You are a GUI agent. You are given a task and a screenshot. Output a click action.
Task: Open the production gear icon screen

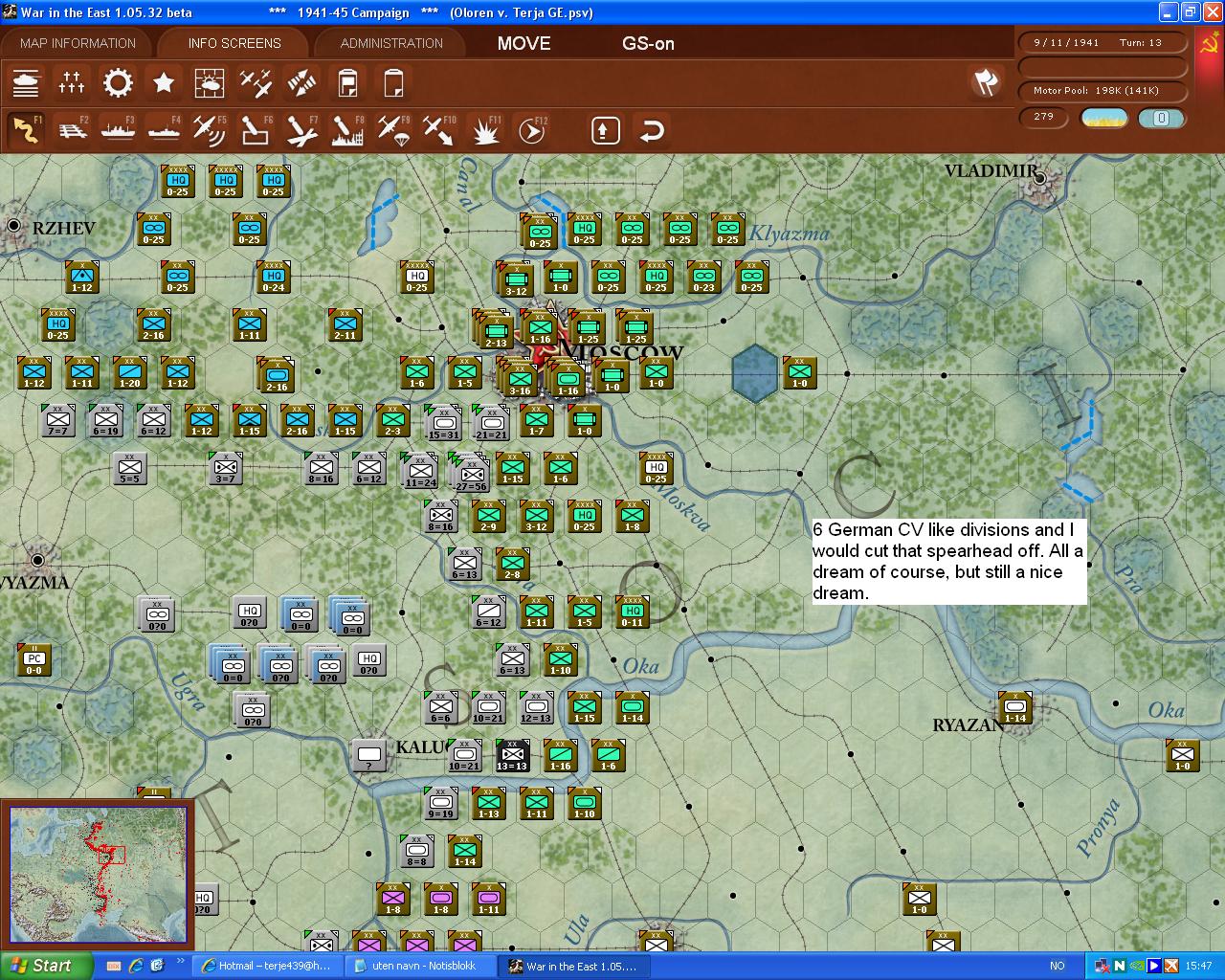tap(118, 83)
